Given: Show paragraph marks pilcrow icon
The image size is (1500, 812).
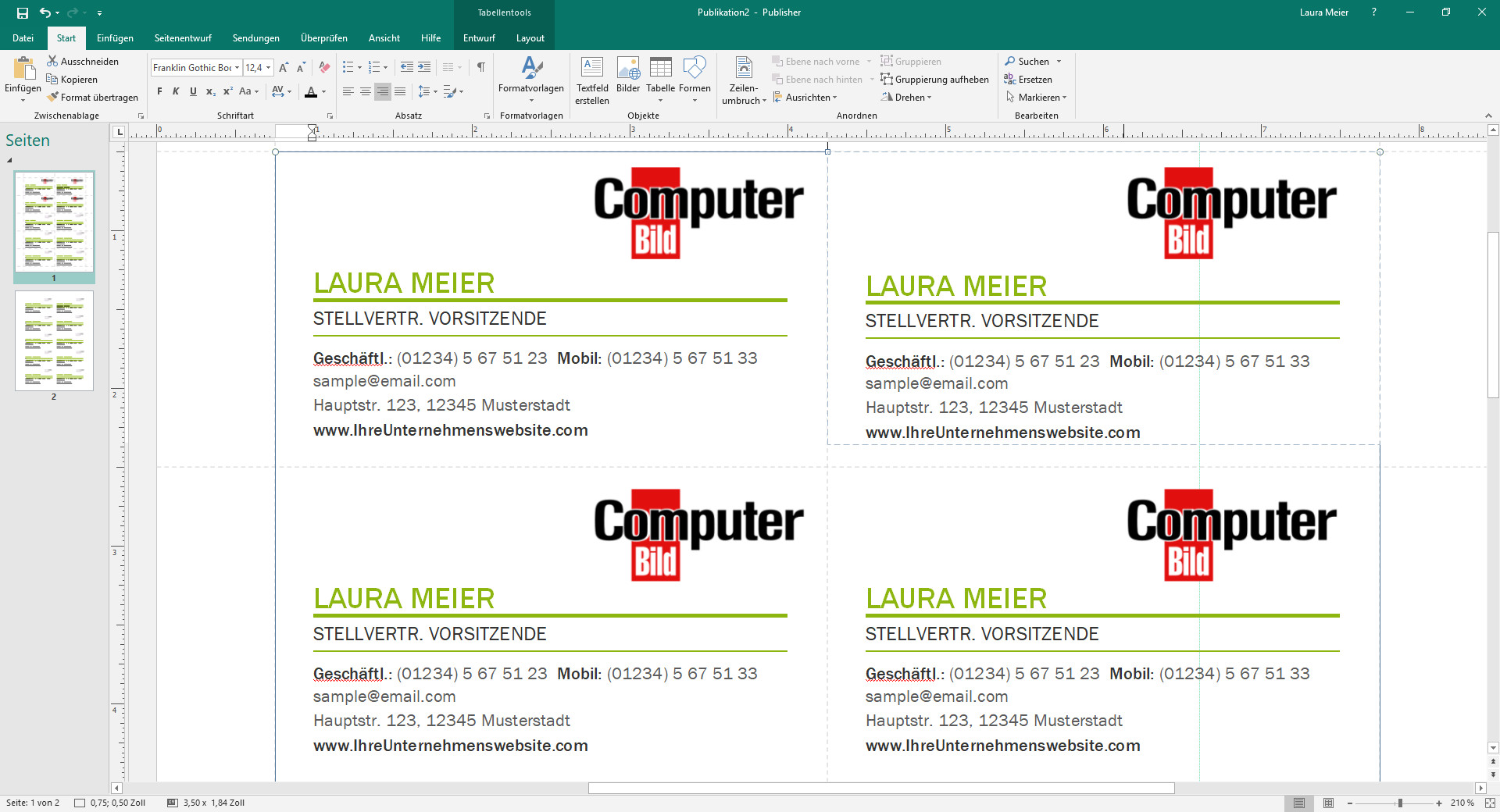Looking at the screenshot, I should coord(481,67).
